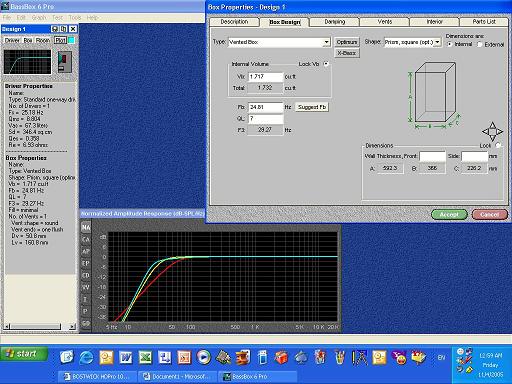Select the I impedance graph button
The height and width of the screenshot is (384, 512).
86,299
